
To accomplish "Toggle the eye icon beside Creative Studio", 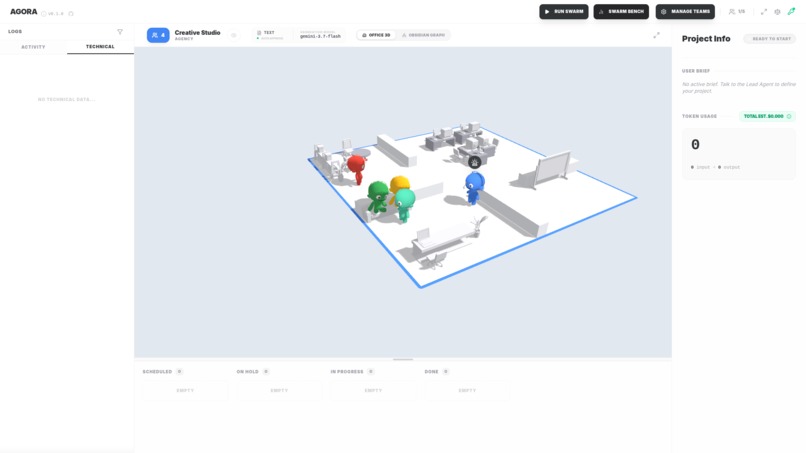I will (x=233, y=35).
